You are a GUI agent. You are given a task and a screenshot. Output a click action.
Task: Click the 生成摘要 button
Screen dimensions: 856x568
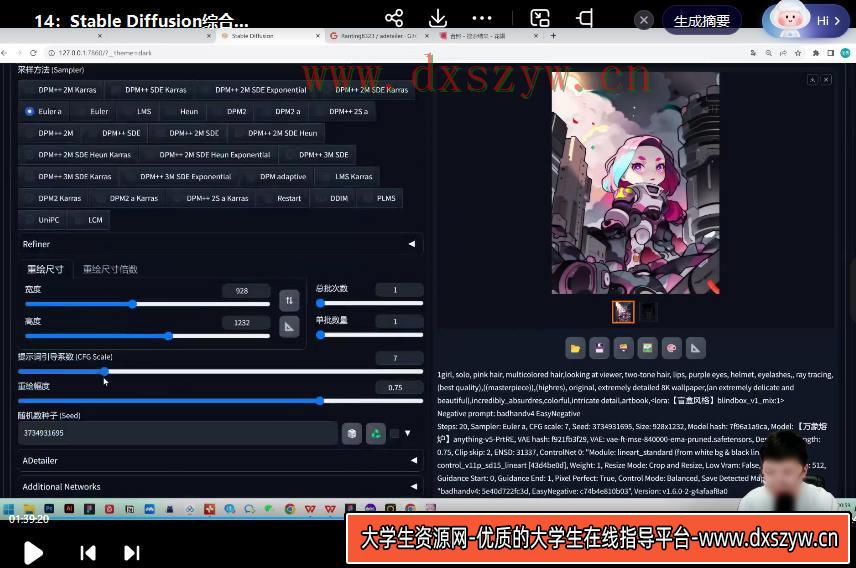pyautogui.click(x=702, y=21)
